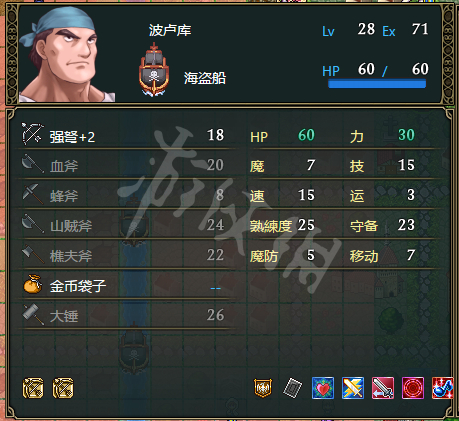Click the red heart skill icon
Screen dimensions: 459x421
(x=323, y=388)
